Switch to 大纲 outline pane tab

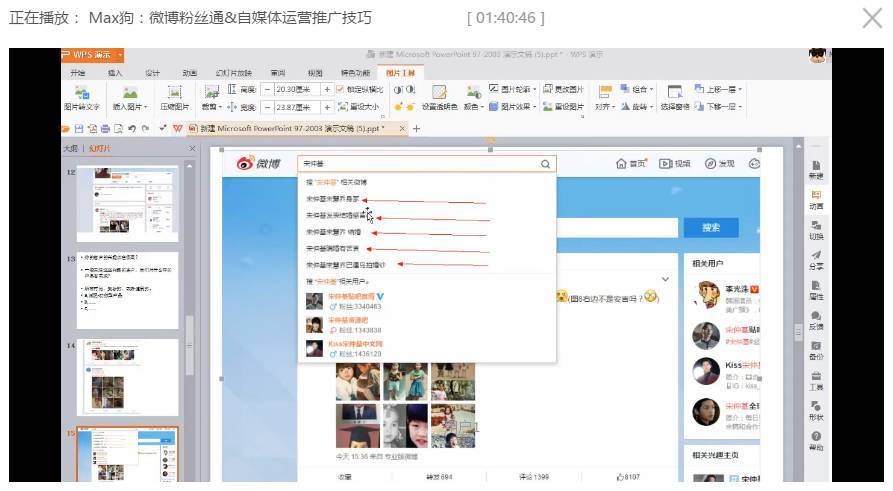(x=71, y=149)
